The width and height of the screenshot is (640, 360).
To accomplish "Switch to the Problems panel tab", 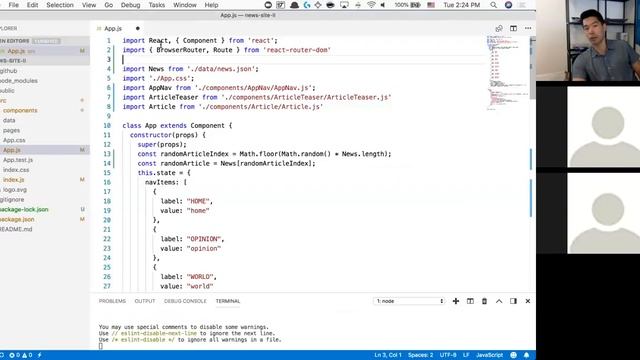I will 112,301.
